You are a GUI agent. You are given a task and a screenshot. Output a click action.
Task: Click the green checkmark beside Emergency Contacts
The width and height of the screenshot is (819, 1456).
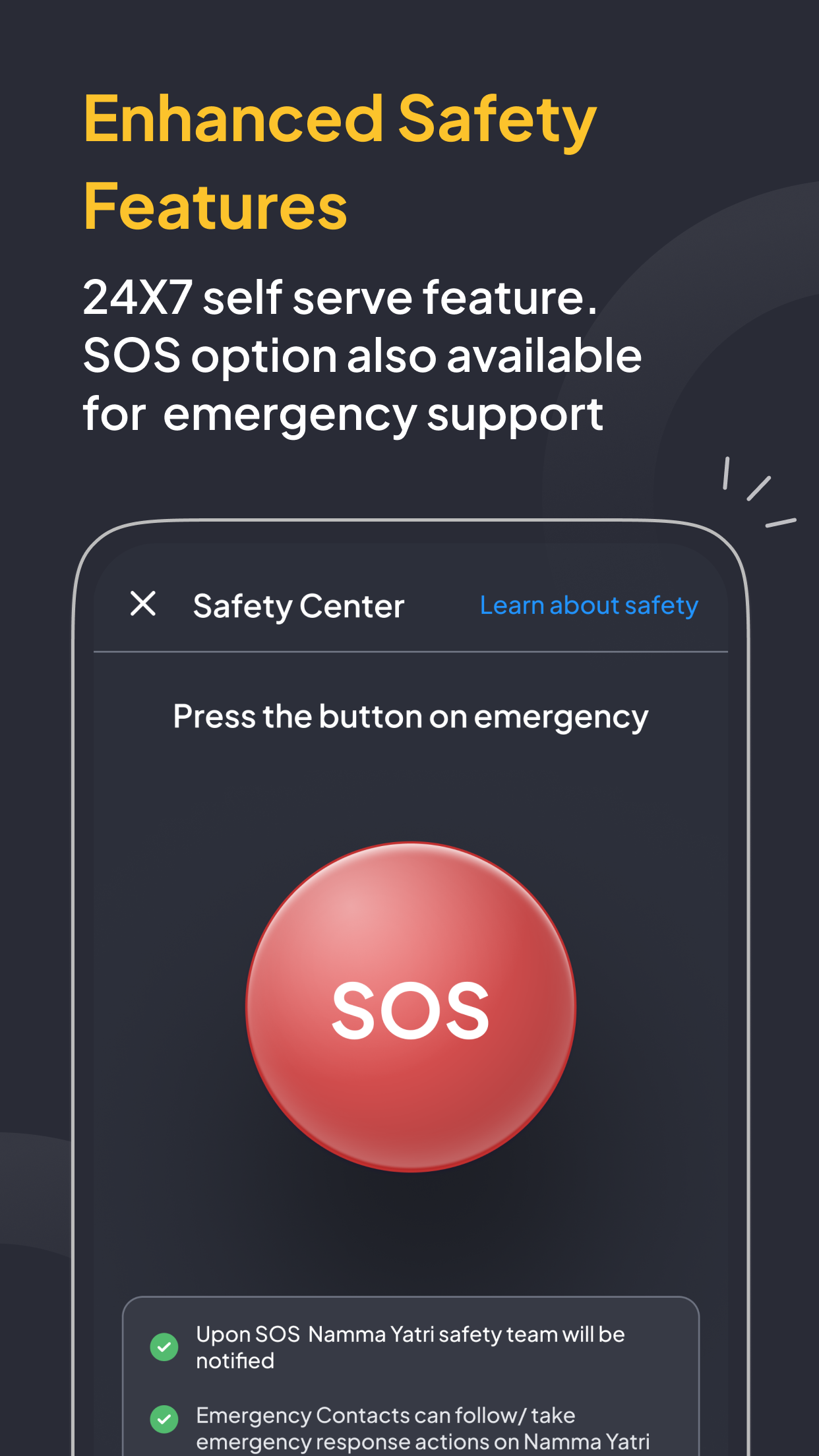coord(164,1419)
